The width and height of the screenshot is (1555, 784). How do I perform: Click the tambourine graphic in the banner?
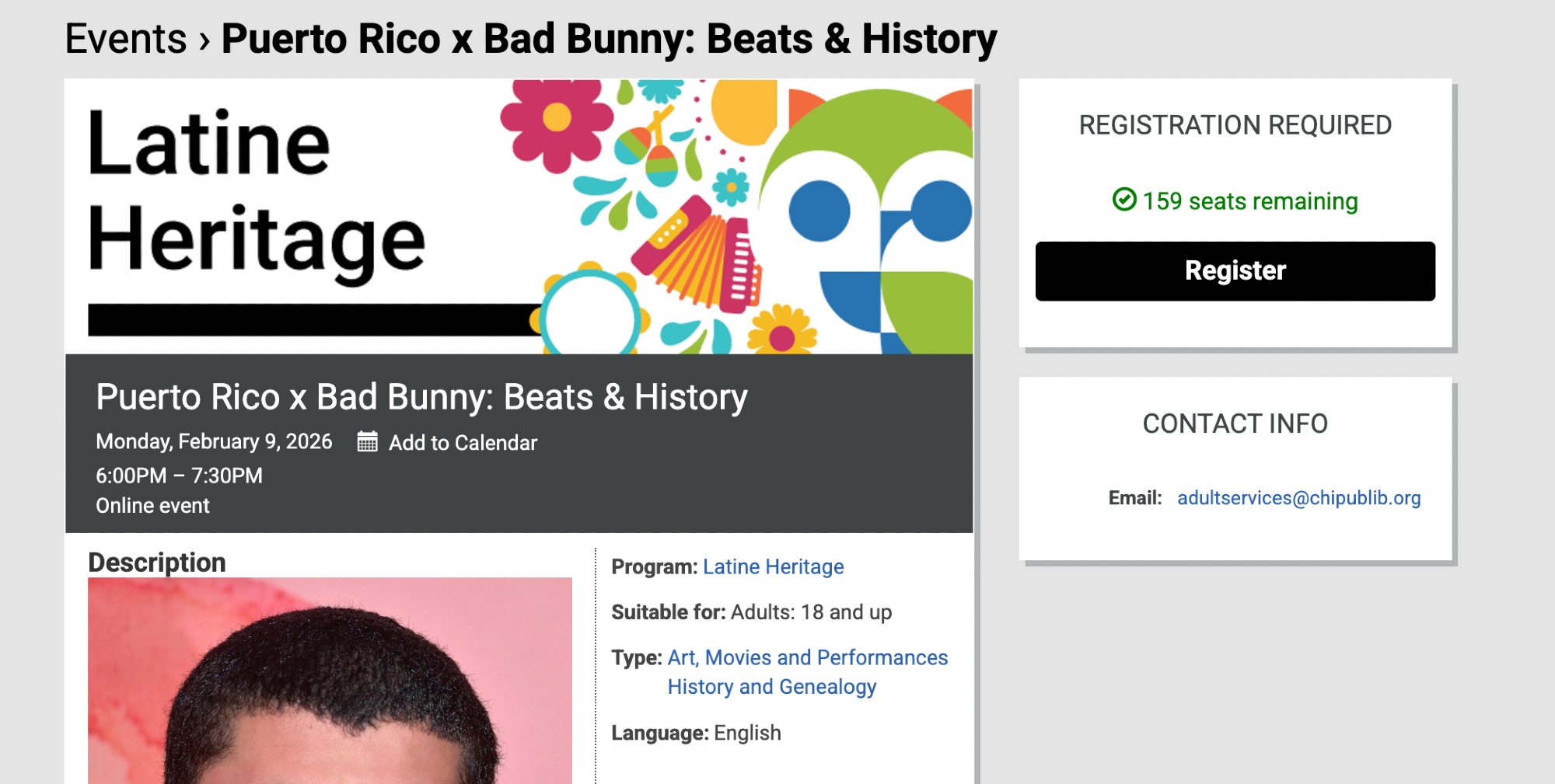[x=590, y=315]
